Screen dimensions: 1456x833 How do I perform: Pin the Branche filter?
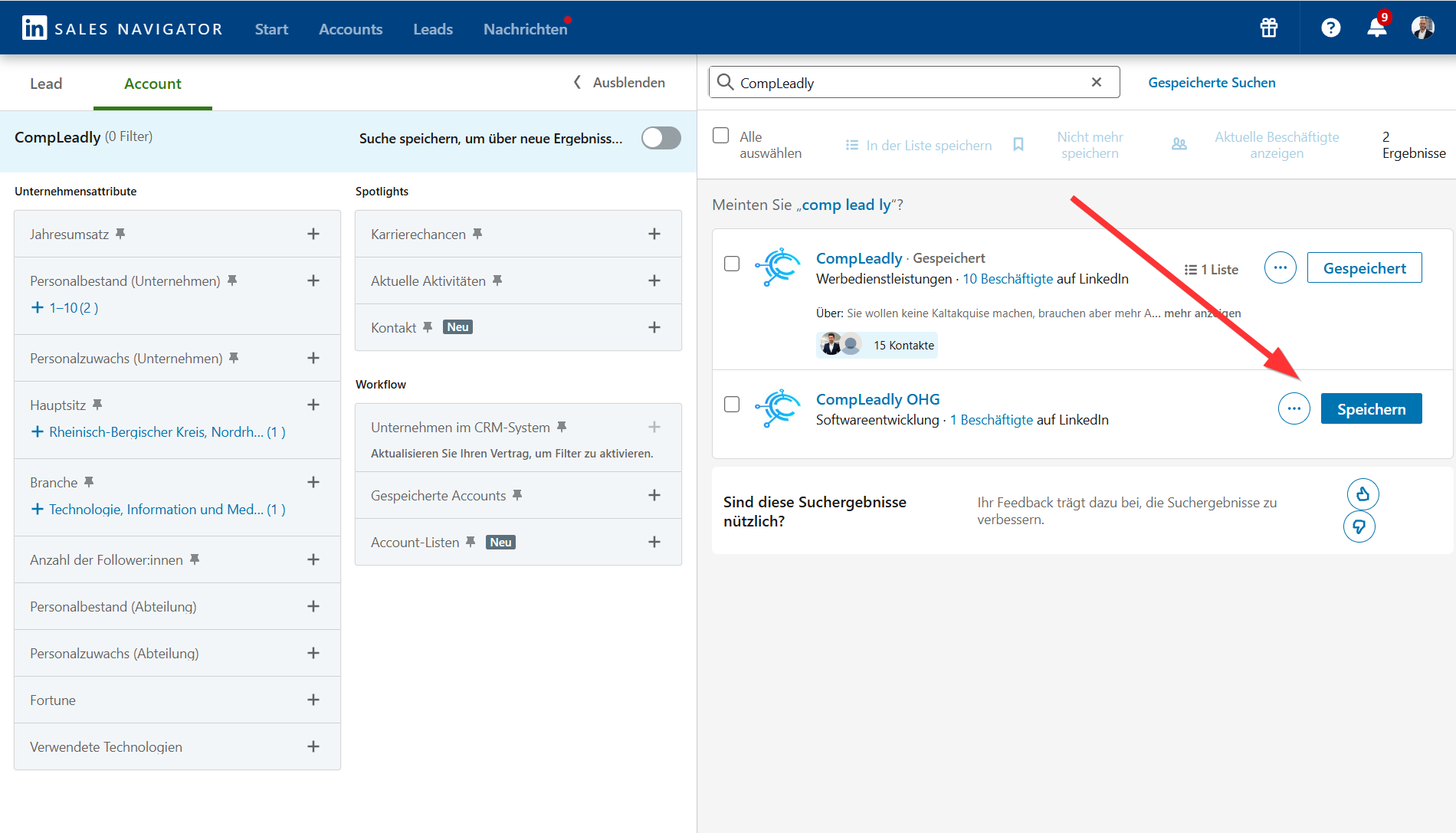(89, 482)
